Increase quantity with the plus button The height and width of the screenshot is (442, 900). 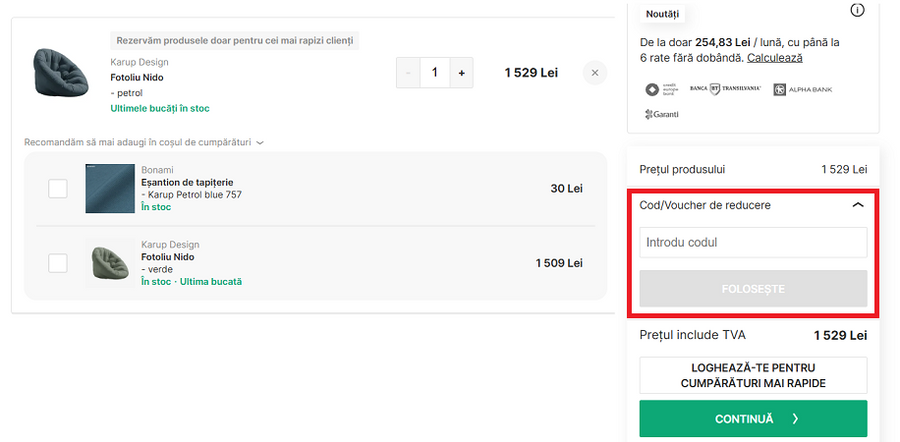click(461, 73)
